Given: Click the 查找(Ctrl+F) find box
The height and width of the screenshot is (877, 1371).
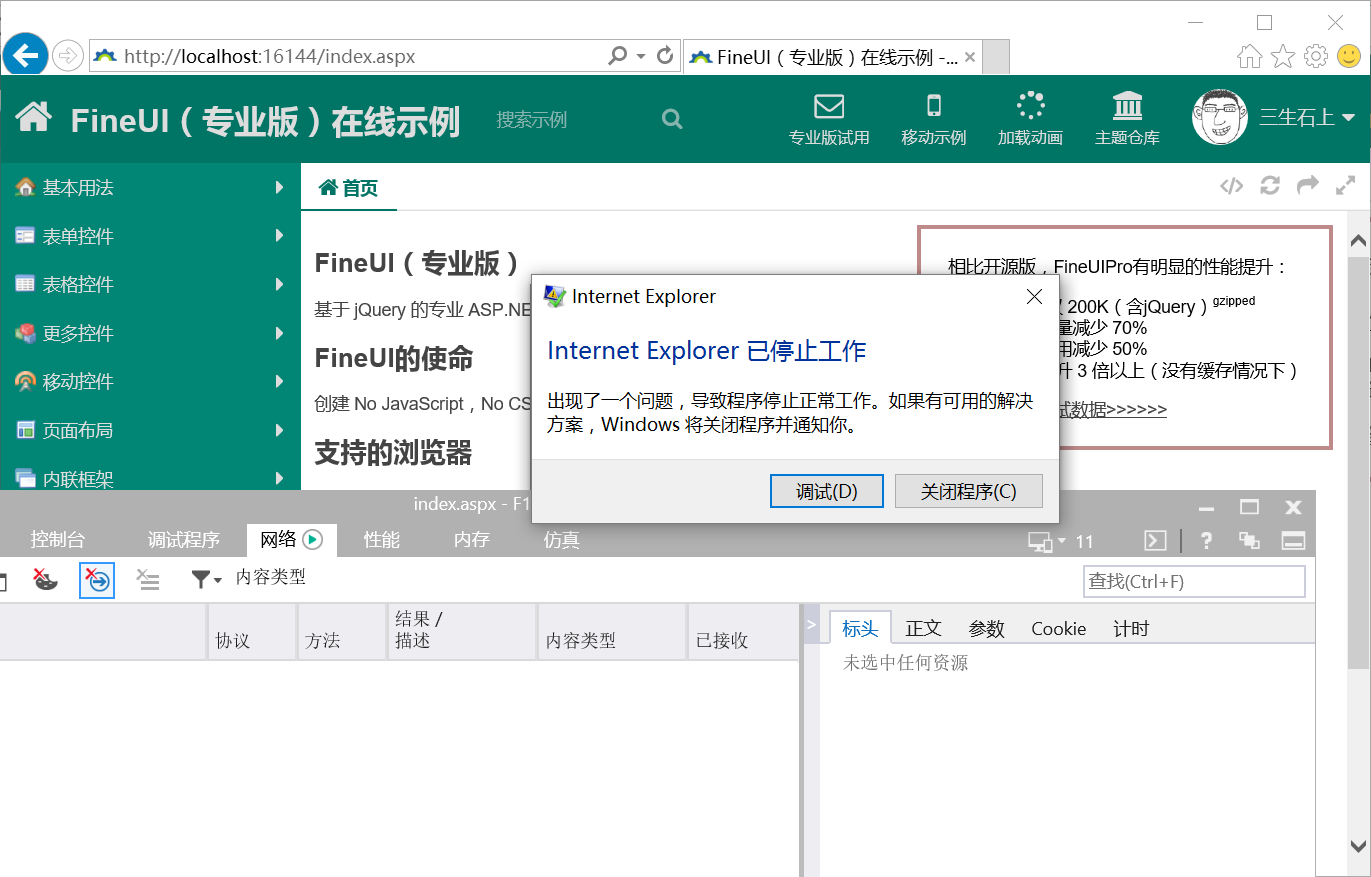Looking at the screenshot, I should [x=1195, y=581].
